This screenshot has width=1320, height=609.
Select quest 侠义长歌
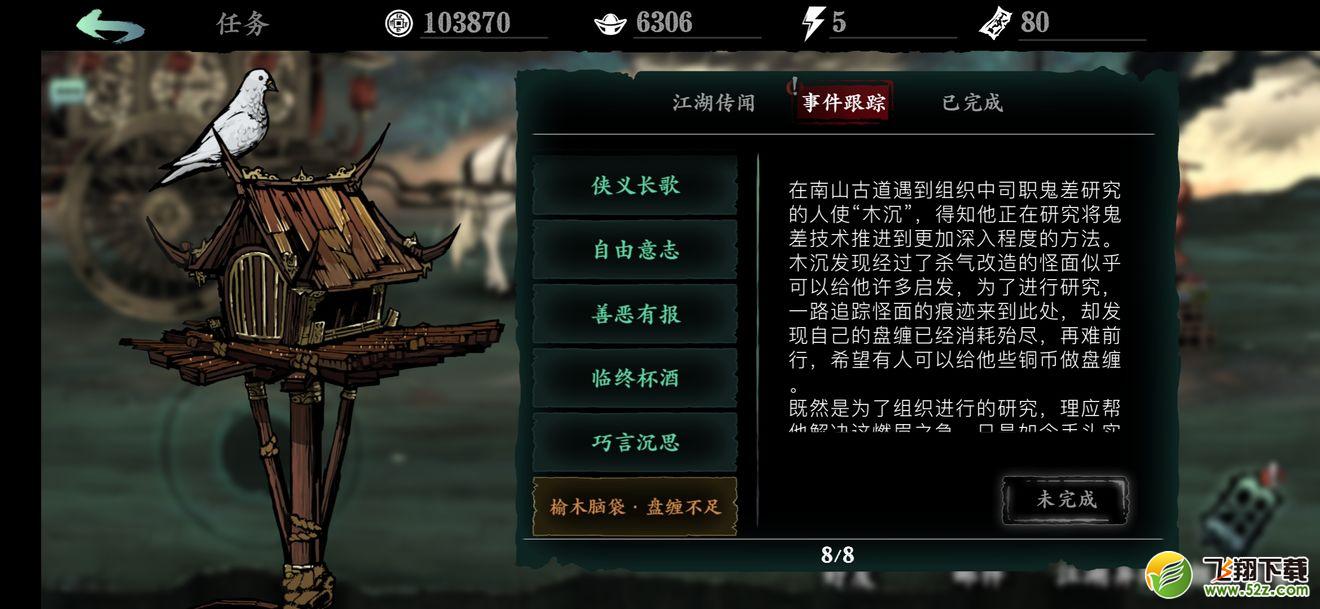click(635, 186)
